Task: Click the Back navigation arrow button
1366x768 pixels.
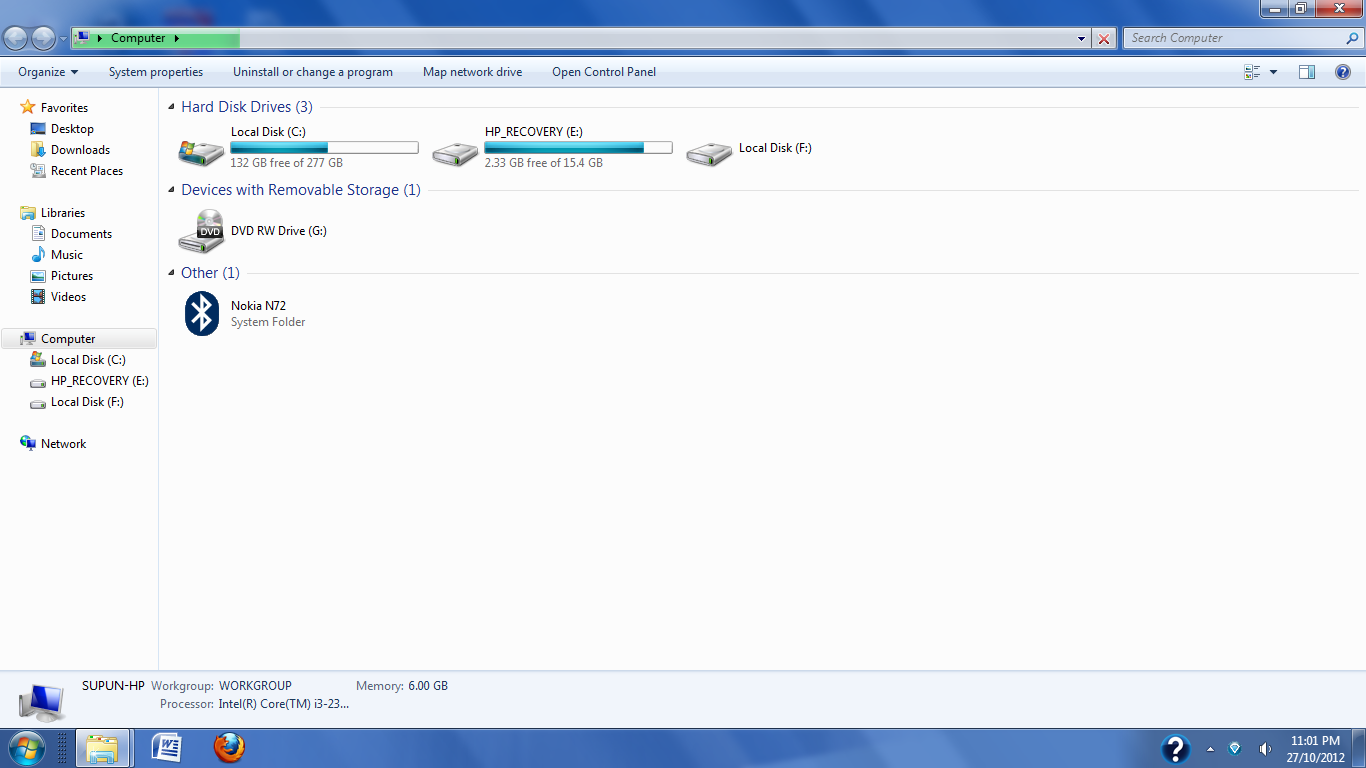Action: coord(16,38)
